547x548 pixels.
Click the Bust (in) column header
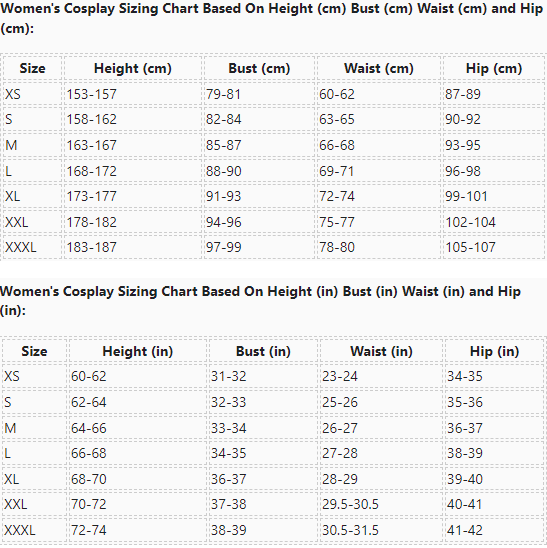pyautogui.click(x=263, y=351)
